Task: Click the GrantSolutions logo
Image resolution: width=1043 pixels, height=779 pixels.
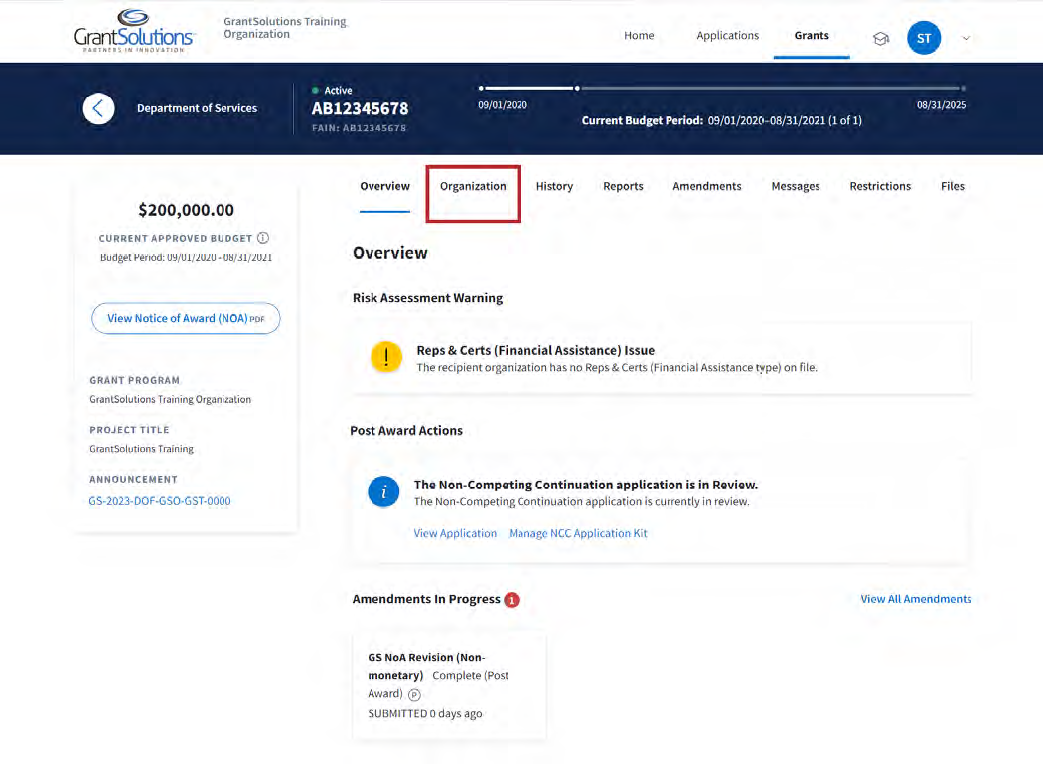Action: click(135, 31)
